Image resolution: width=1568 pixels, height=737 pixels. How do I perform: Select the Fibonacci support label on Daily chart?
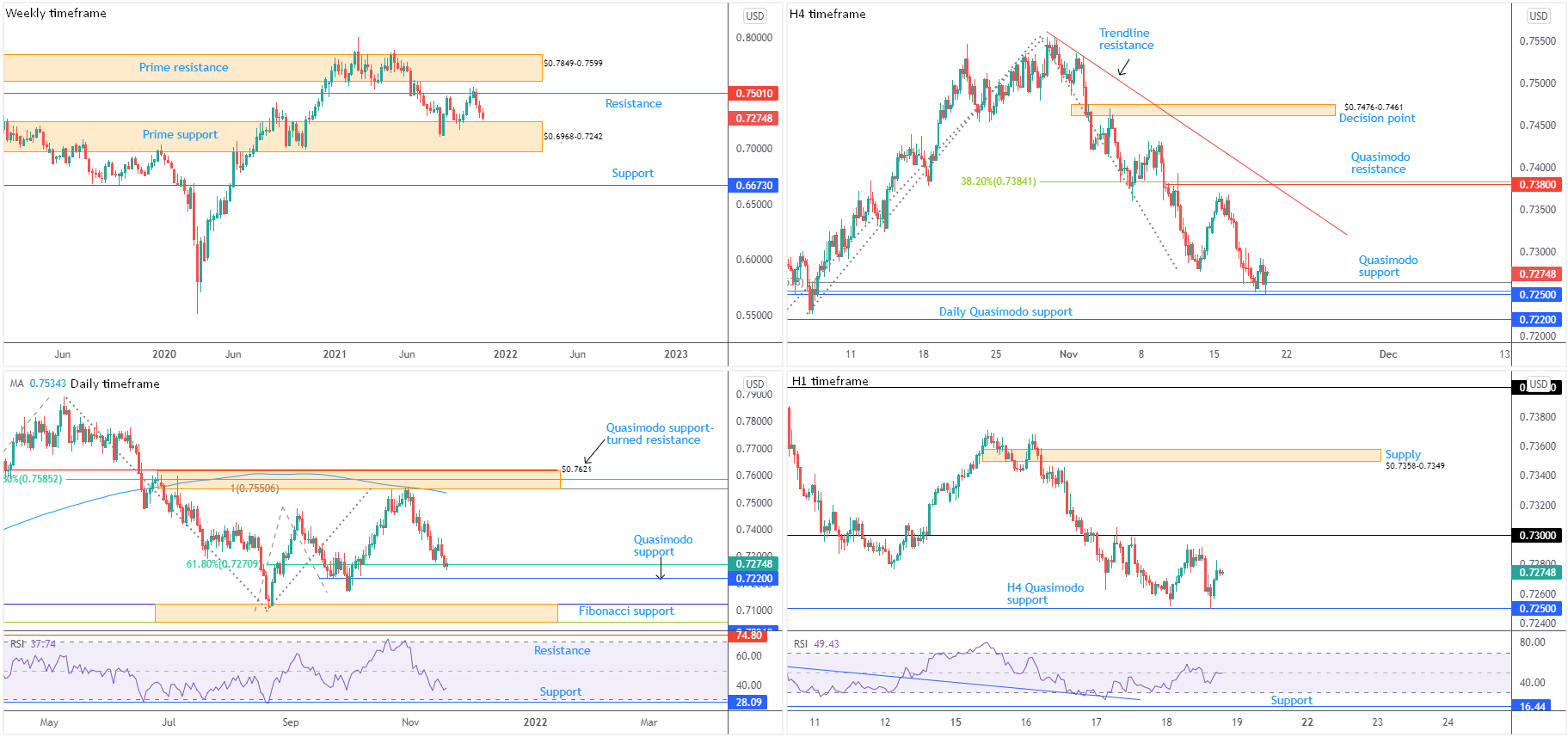pyautogui.click(x=625, y=611)
